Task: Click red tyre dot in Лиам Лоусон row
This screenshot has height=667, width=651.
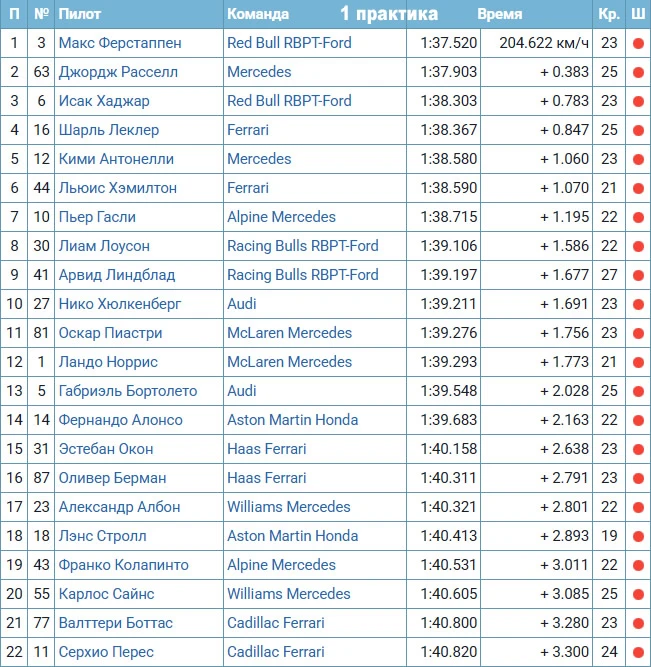Action: [x=638, y=246]
